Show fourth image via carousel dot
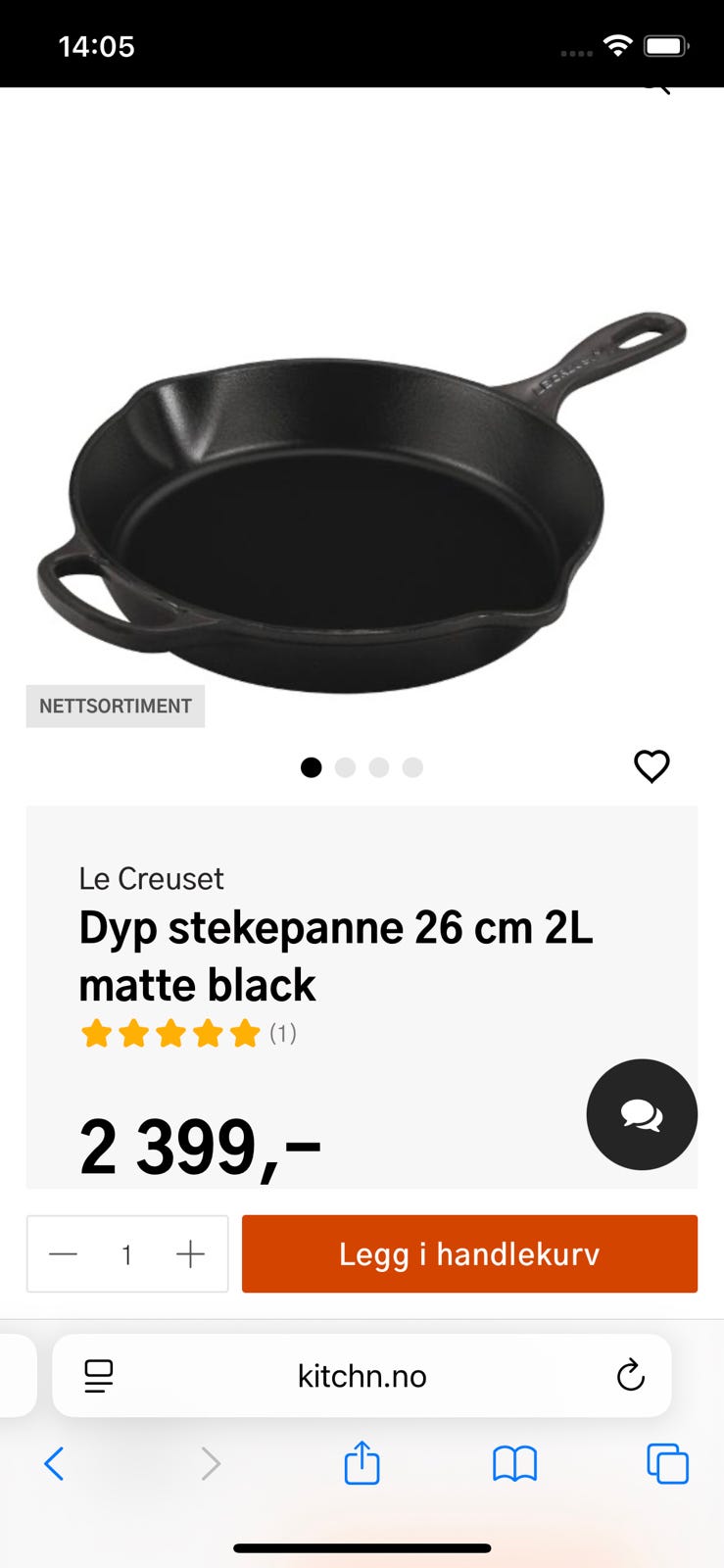The width and height of the screenshot is (724, 1568). coord(412,767)
